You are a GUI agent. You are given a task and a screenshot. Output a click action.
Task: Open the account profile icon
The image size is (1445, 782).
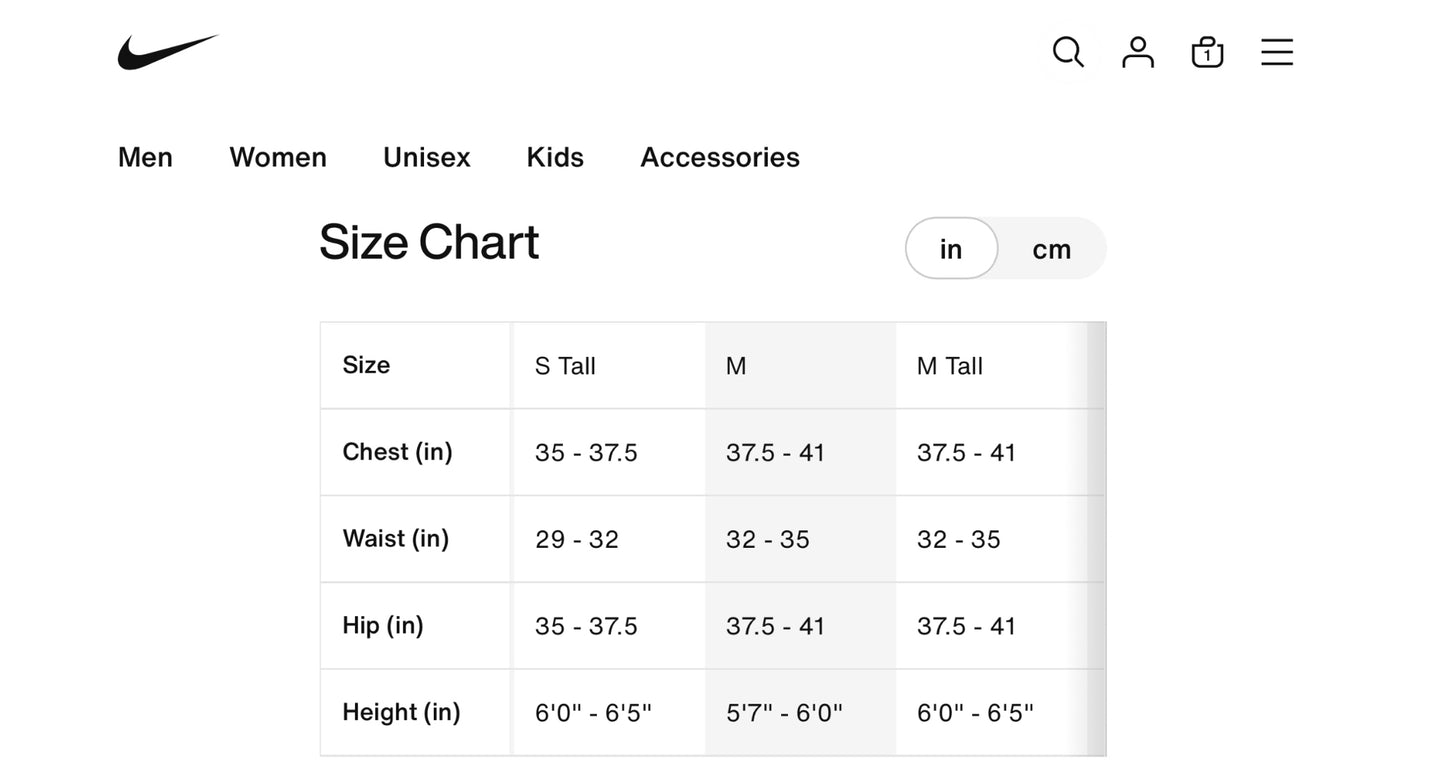point(1138,52)
